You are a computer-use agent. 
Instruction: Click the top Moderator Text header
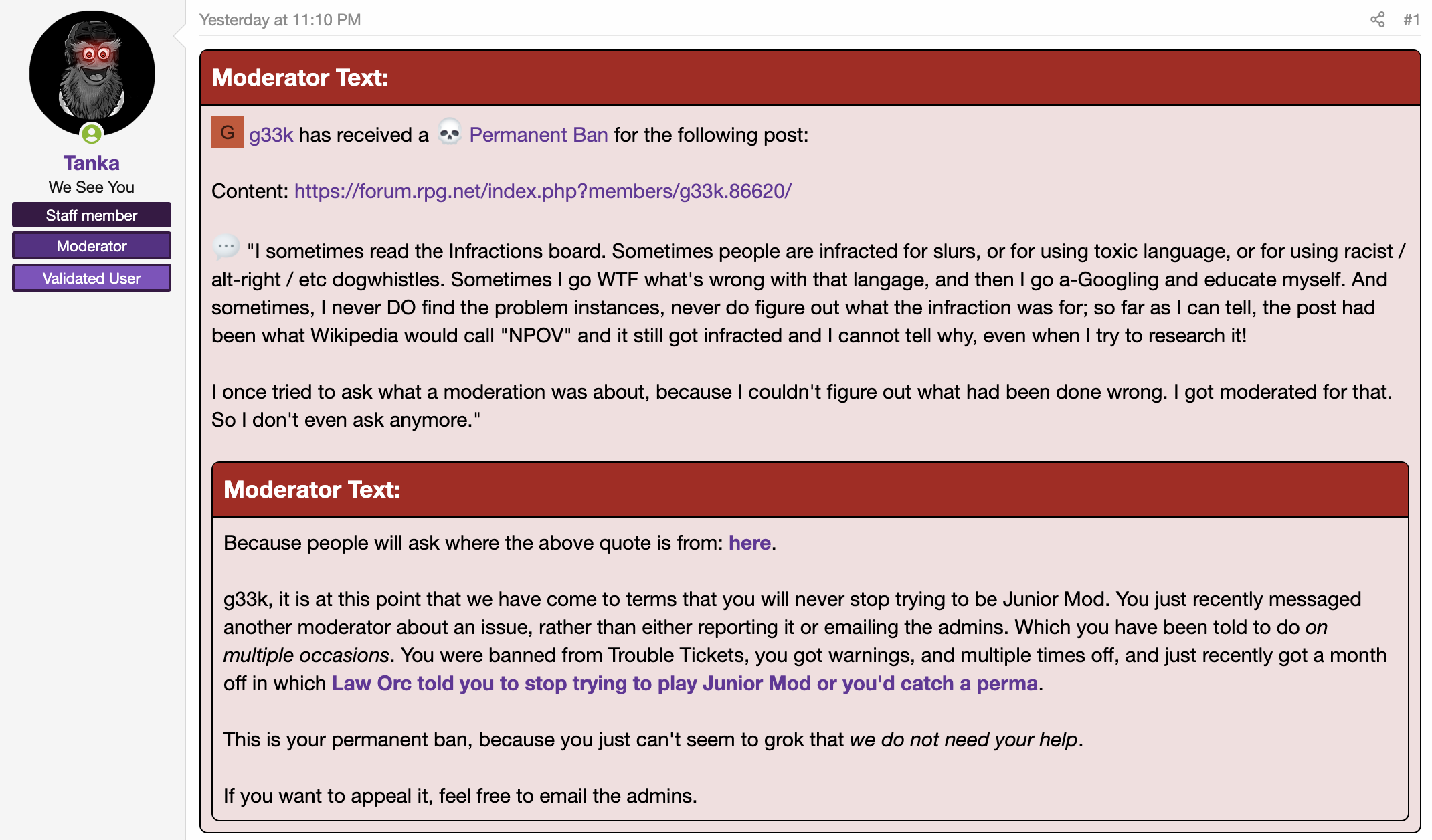click(x=810, y=78)
